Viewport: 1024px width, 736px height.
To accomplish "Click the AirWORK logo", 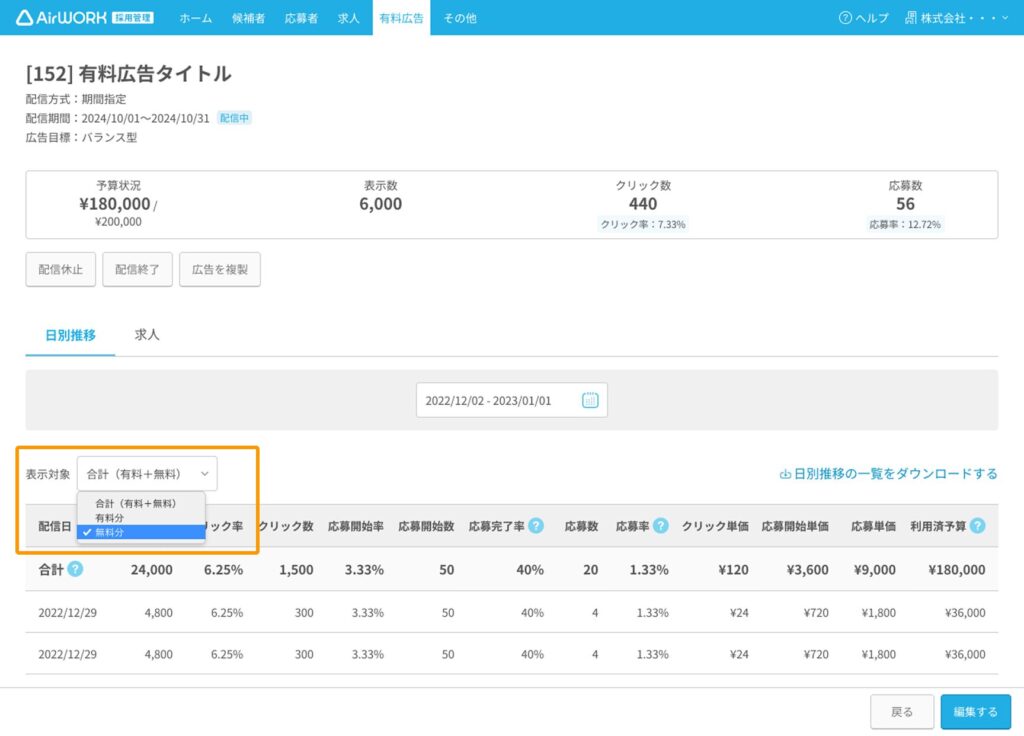I will [62, 17].
